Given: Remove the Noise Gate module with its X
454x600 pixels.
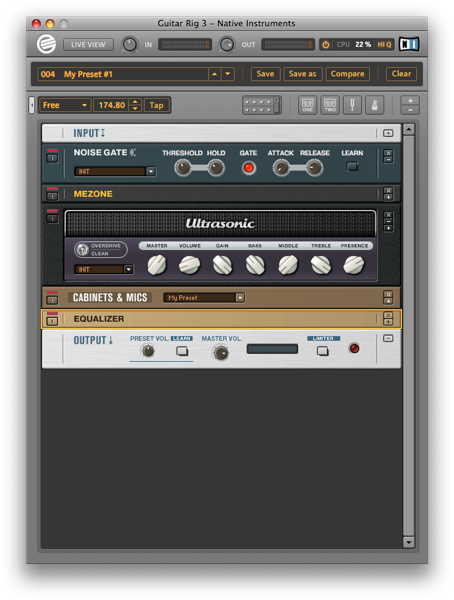Looking at the screenshot, I should click(x=388, y=153).
